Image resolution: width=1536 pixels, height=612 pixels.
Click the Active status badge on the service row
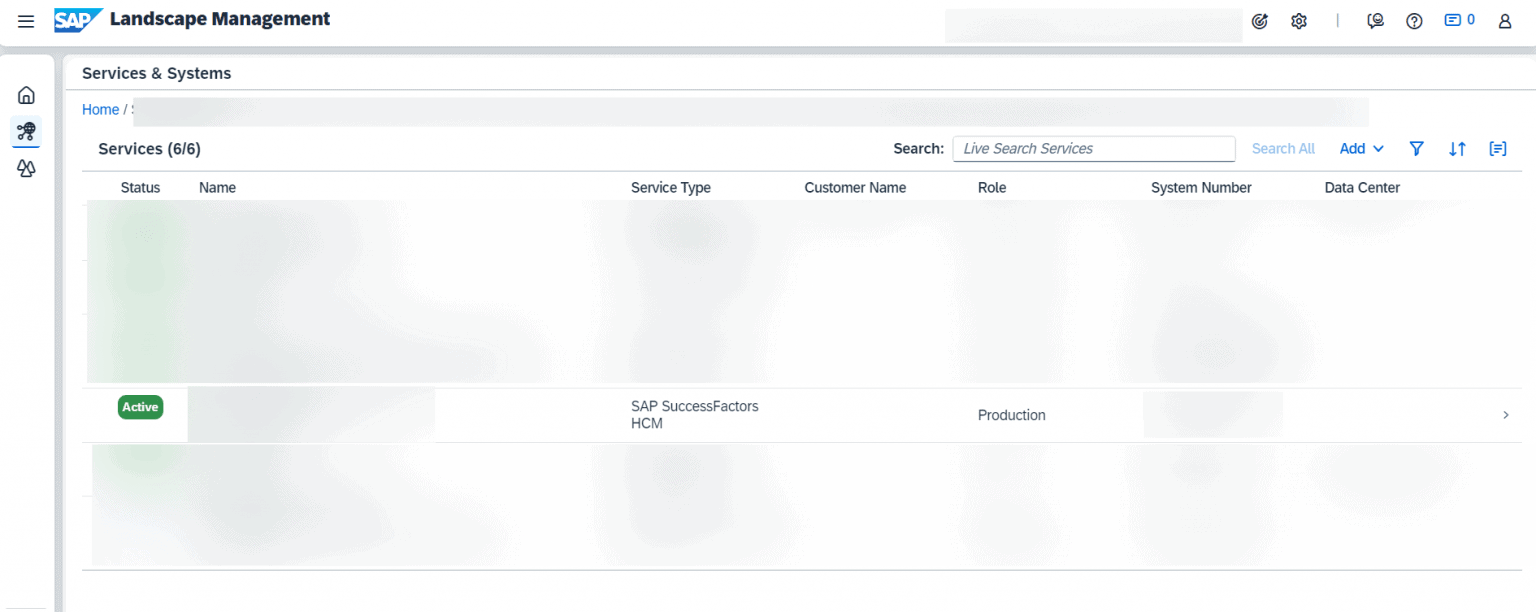pos(140,407)
